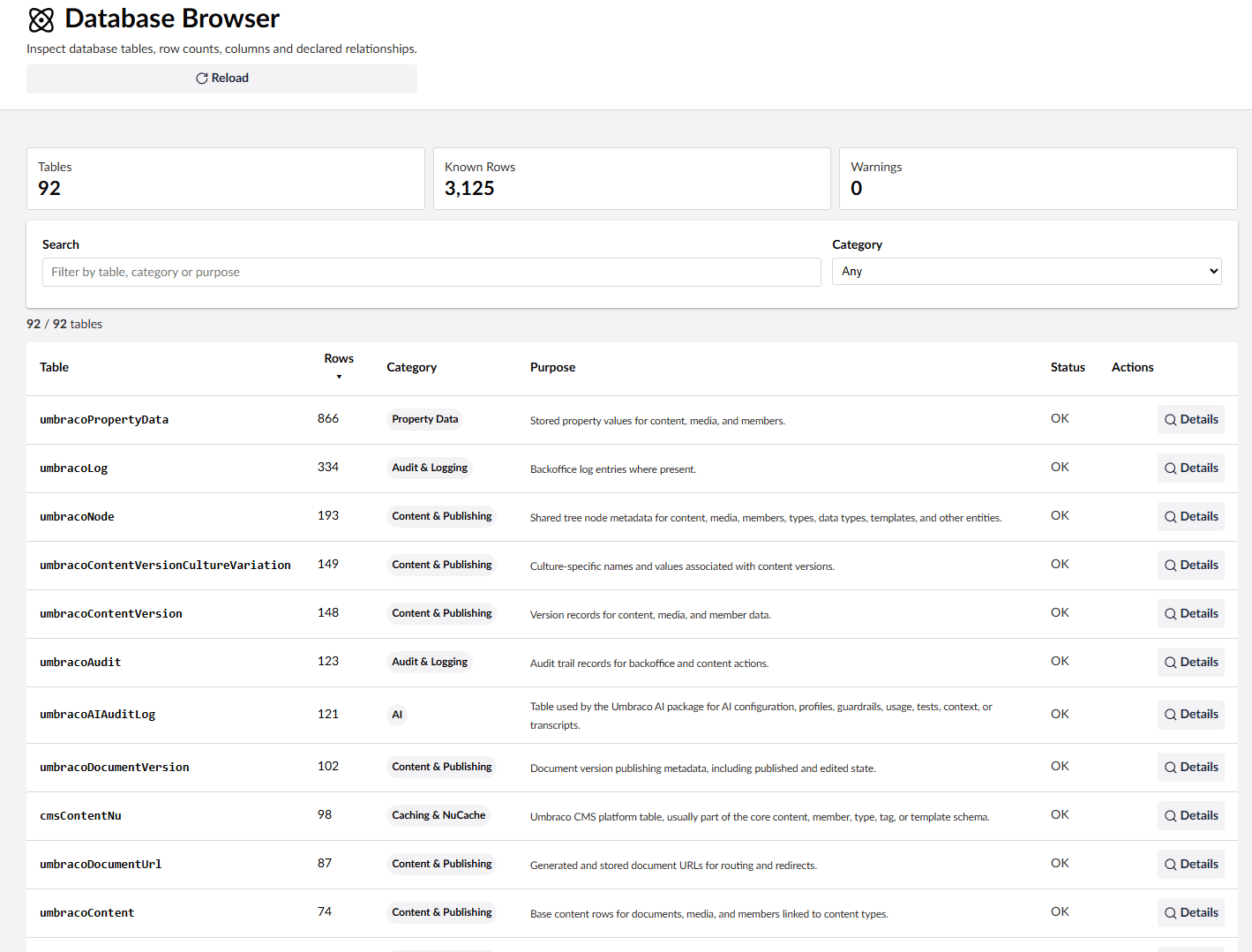
Task: Click the Property Data category badge
Action: tap(425, 419)
